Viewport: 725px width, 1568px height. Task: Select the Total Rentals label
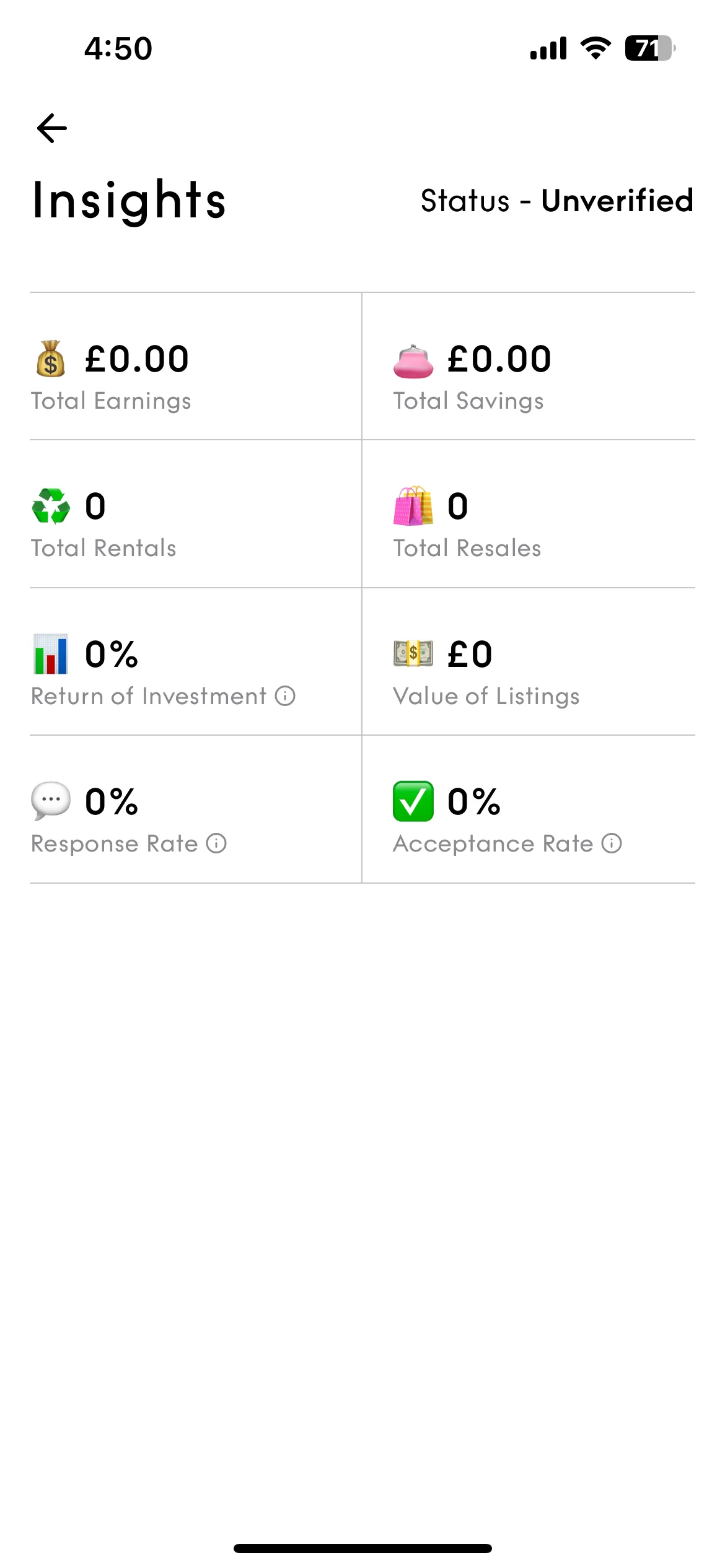coord(103,548)
